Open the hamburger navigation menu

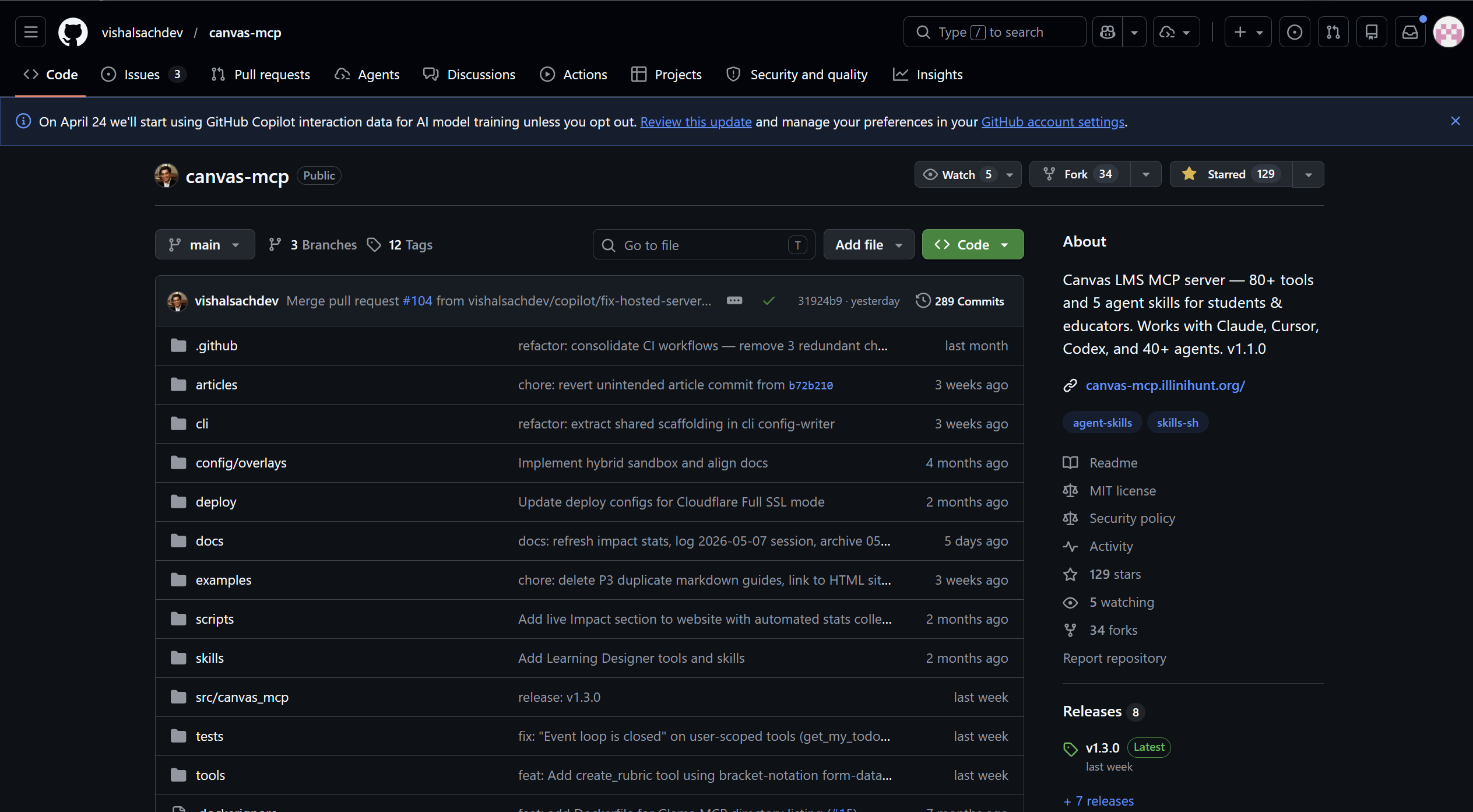pyautogui.click(x=31, y=32)
